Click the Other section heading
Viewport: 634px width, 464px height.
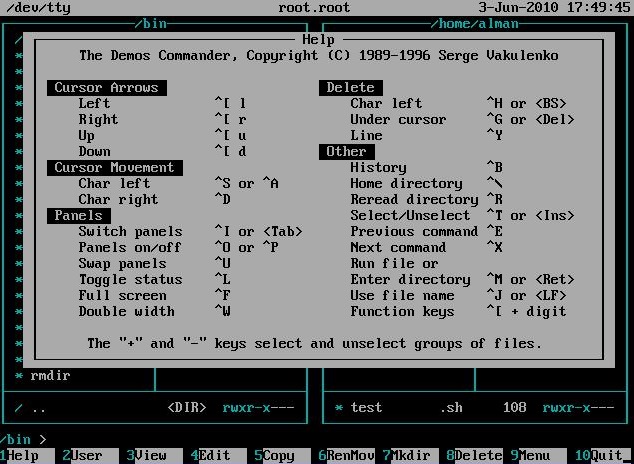coord(347,152)
